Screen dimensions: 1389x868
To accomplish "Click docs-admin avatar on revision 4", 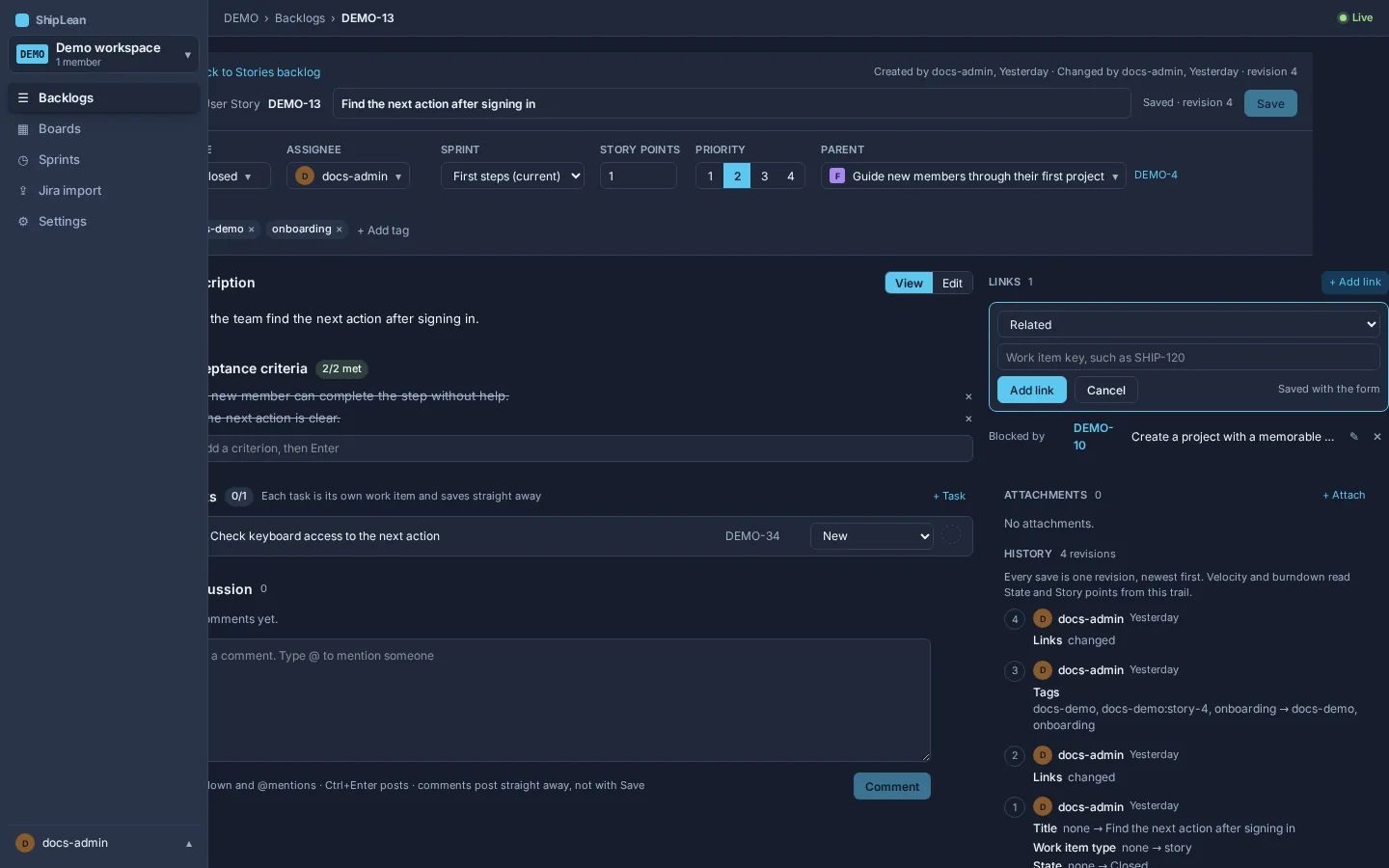I will click(x=1043, y=618).
